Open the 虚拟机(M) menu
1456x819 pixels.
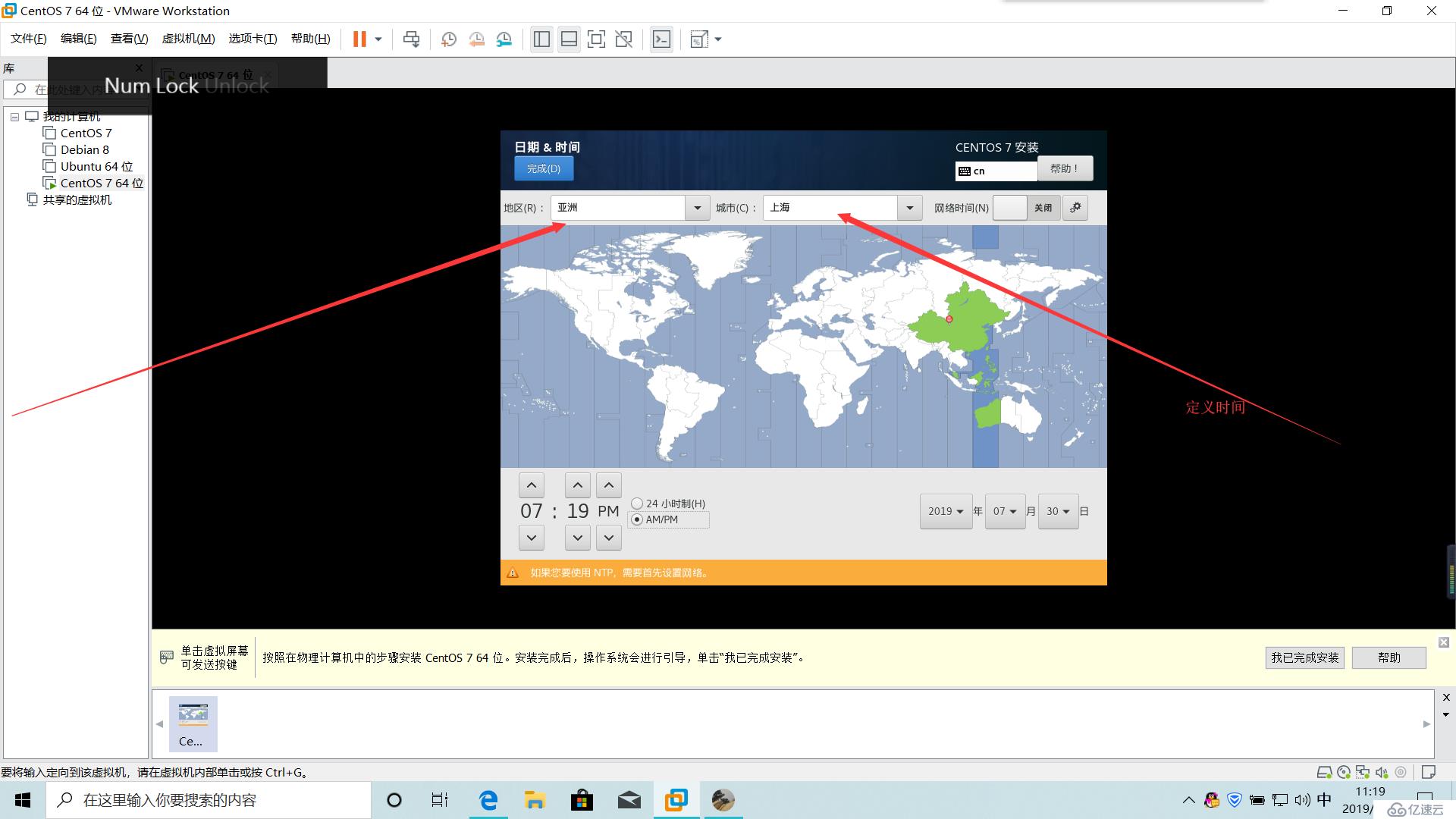point(188,39)
